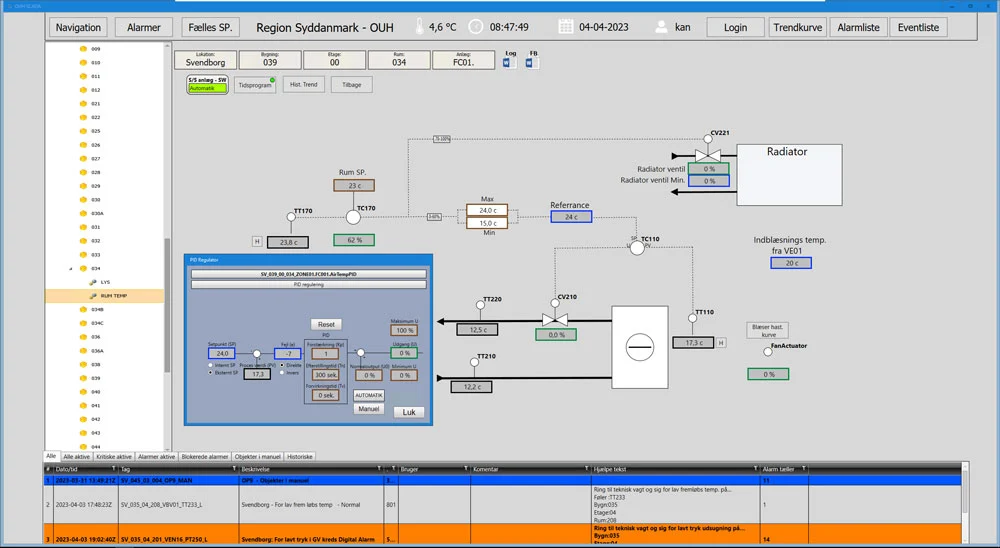Switch to the Kritiske aktive tab

[113, 456]
